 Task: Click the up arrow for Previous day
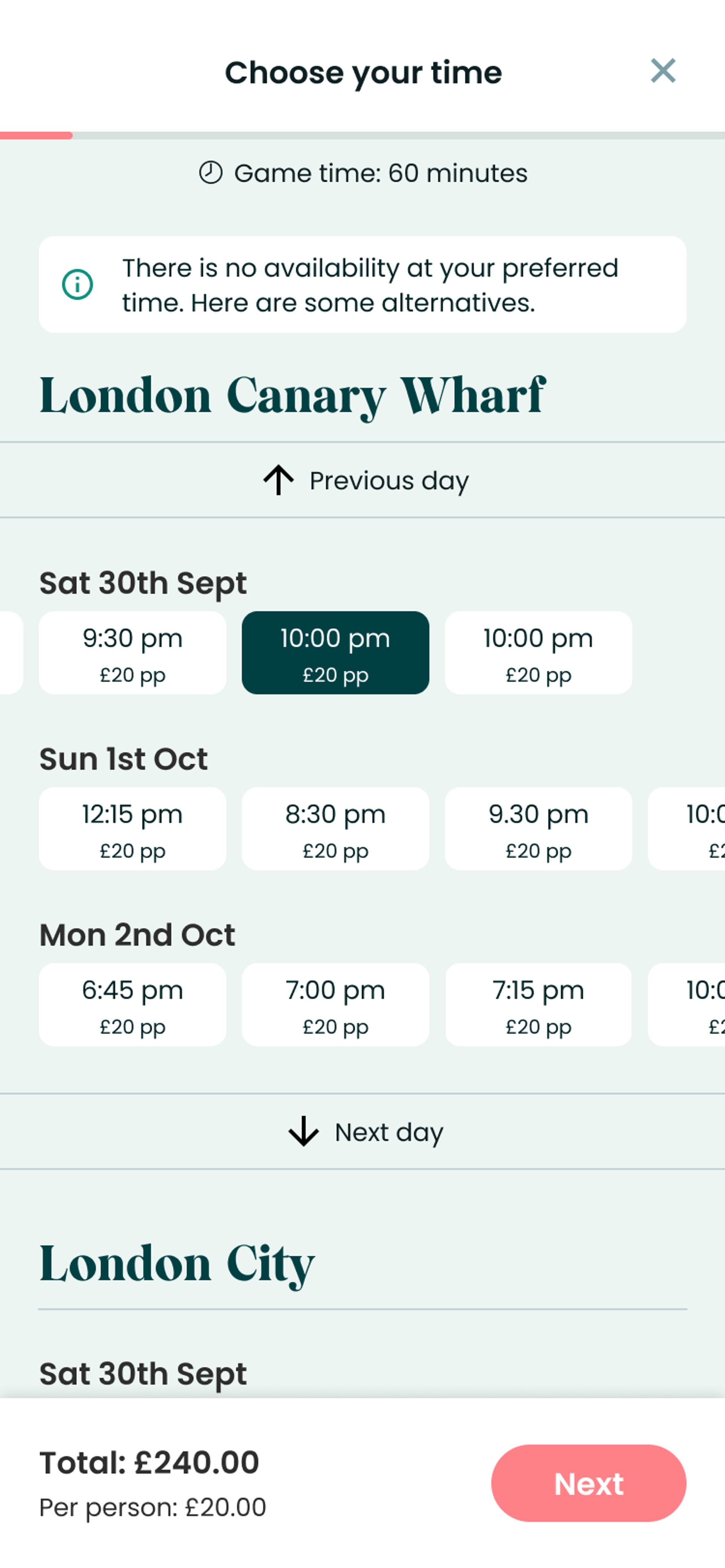[x=279, y=480]
